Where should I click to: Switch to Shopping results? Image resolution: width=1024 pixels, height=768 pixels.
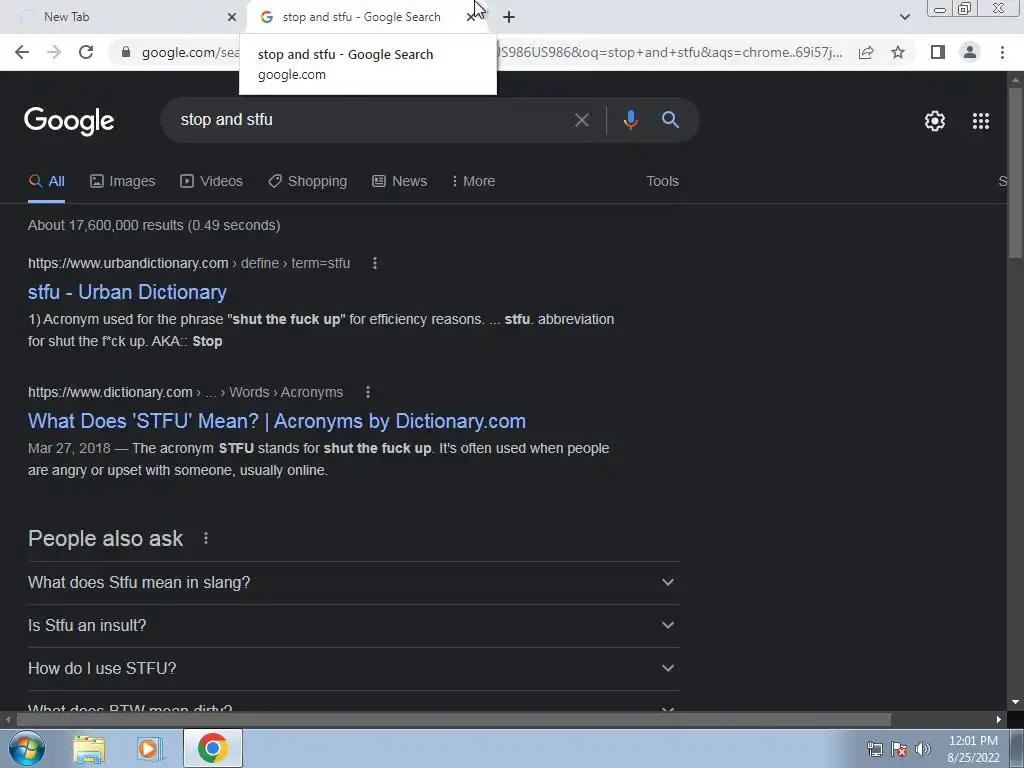coord(308,182)
